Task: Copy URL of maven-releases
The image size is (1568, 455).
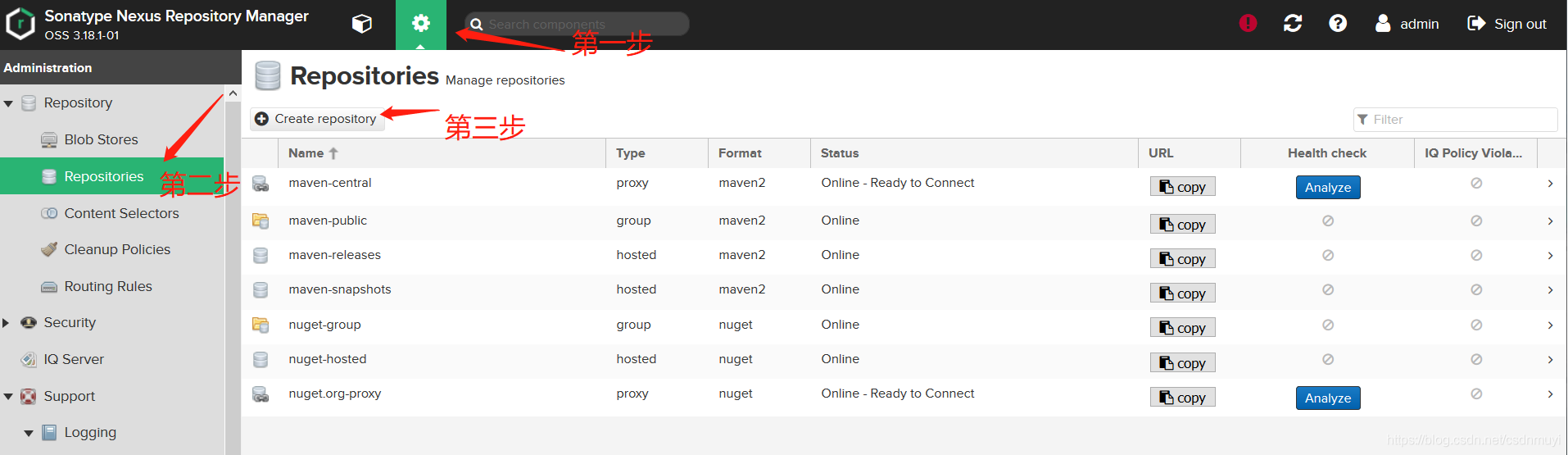Action: [1182, 259]
